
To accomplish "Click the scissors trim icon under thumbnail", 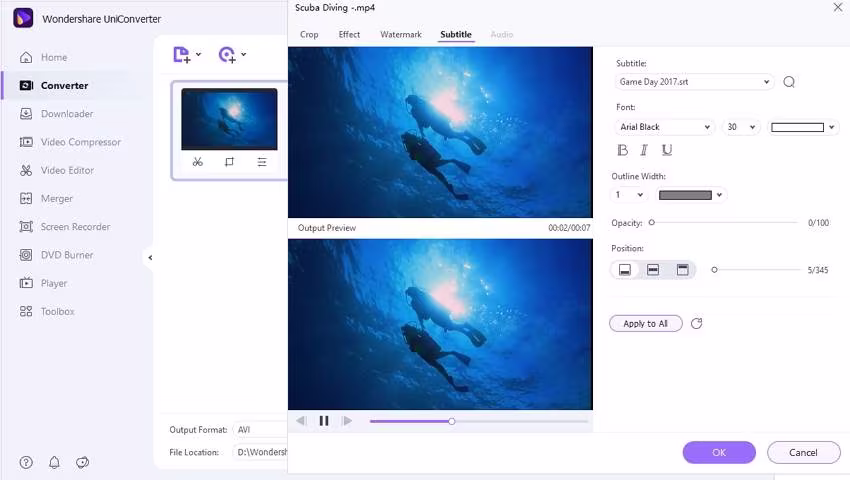I will [197, 162].
